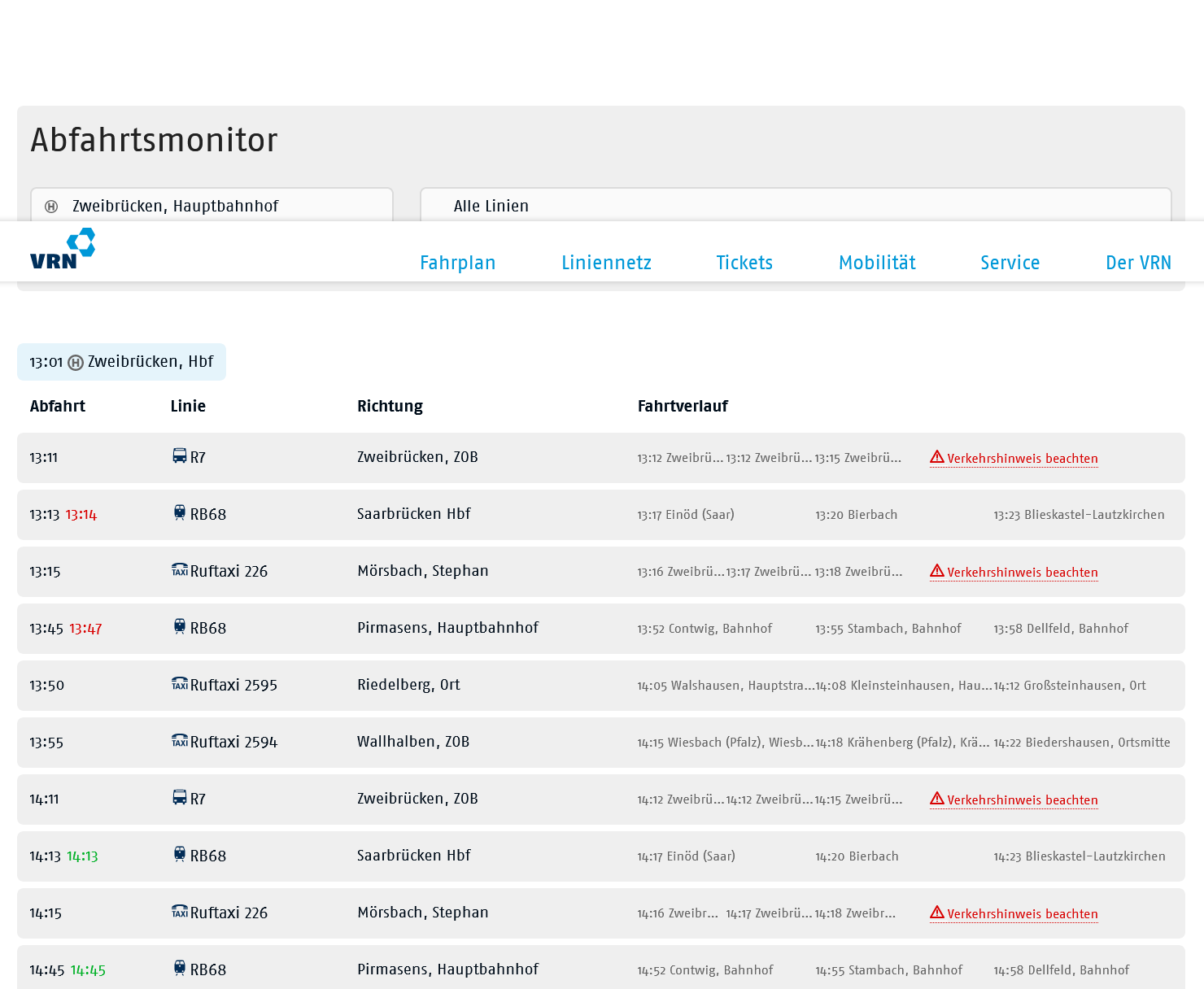The image size is (1204, 989).
Task: Click the VRN logo
Action: pos(63,249)
